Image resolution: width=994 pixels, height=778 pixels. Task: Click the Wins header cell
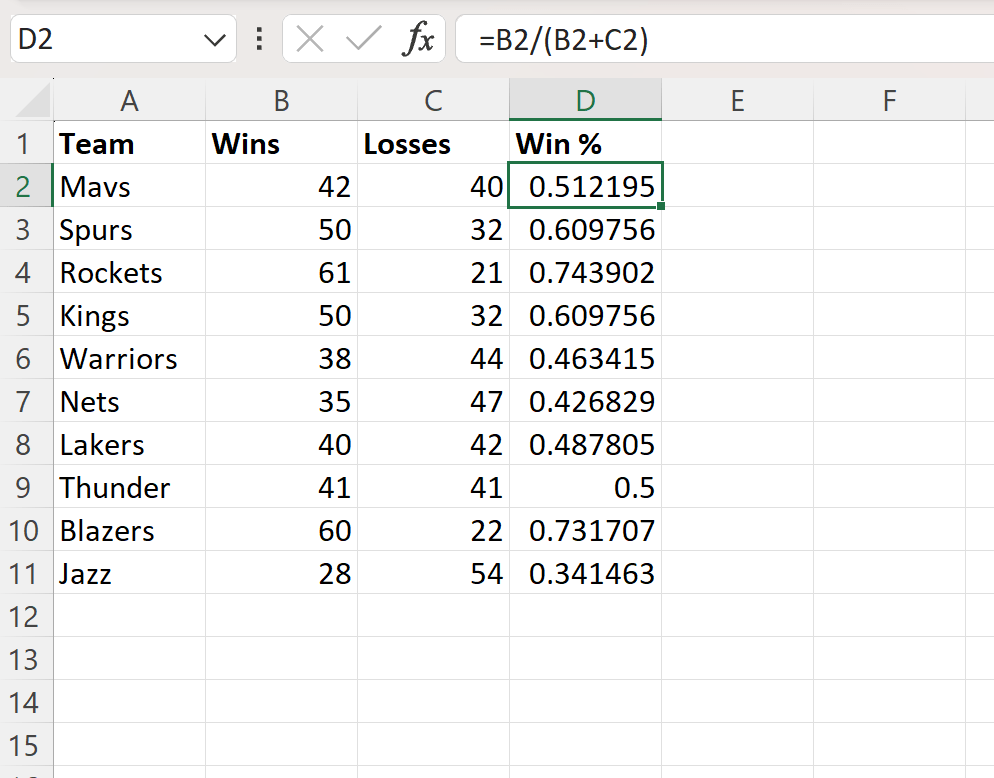coord(281,143)
